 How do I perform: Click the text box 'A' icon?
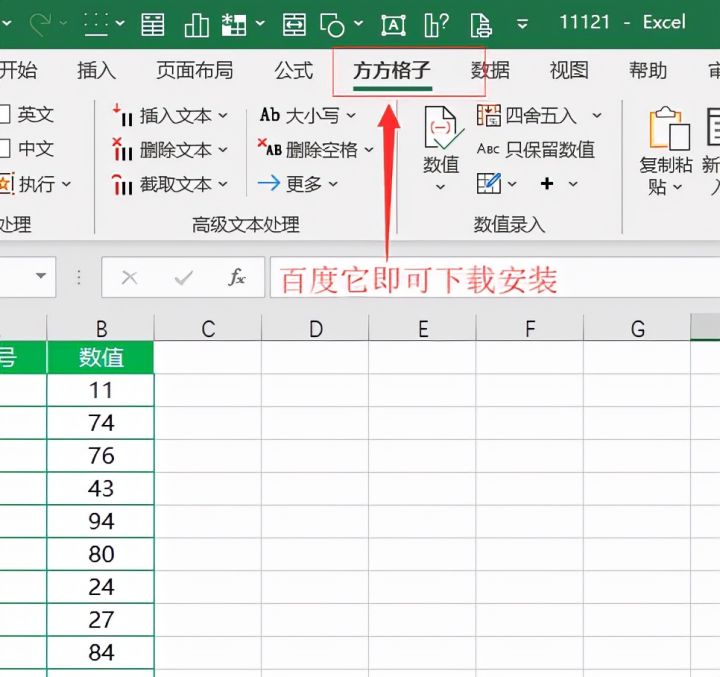tap(394, 25)
